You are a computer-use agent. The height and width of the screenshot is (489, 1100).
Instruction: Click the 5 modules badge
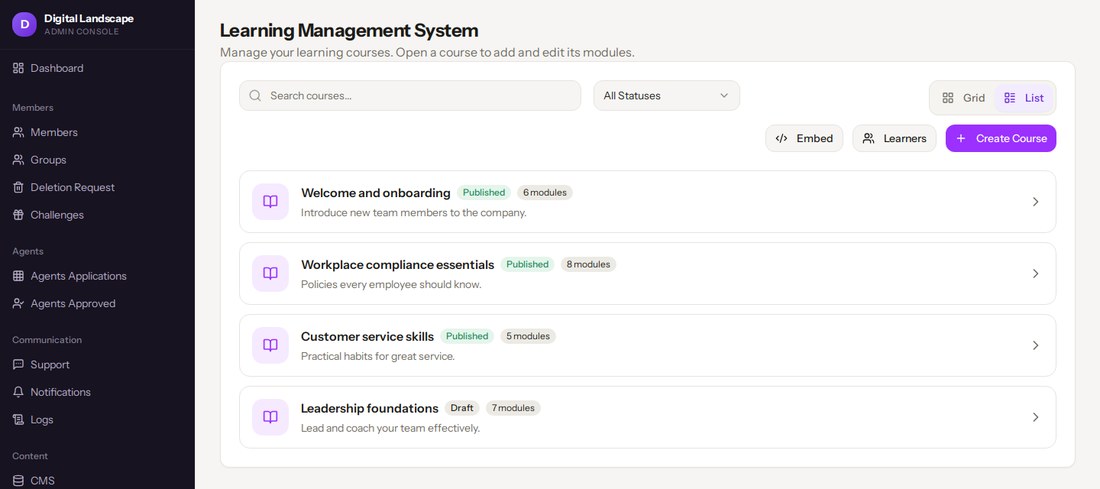[528, 336]
